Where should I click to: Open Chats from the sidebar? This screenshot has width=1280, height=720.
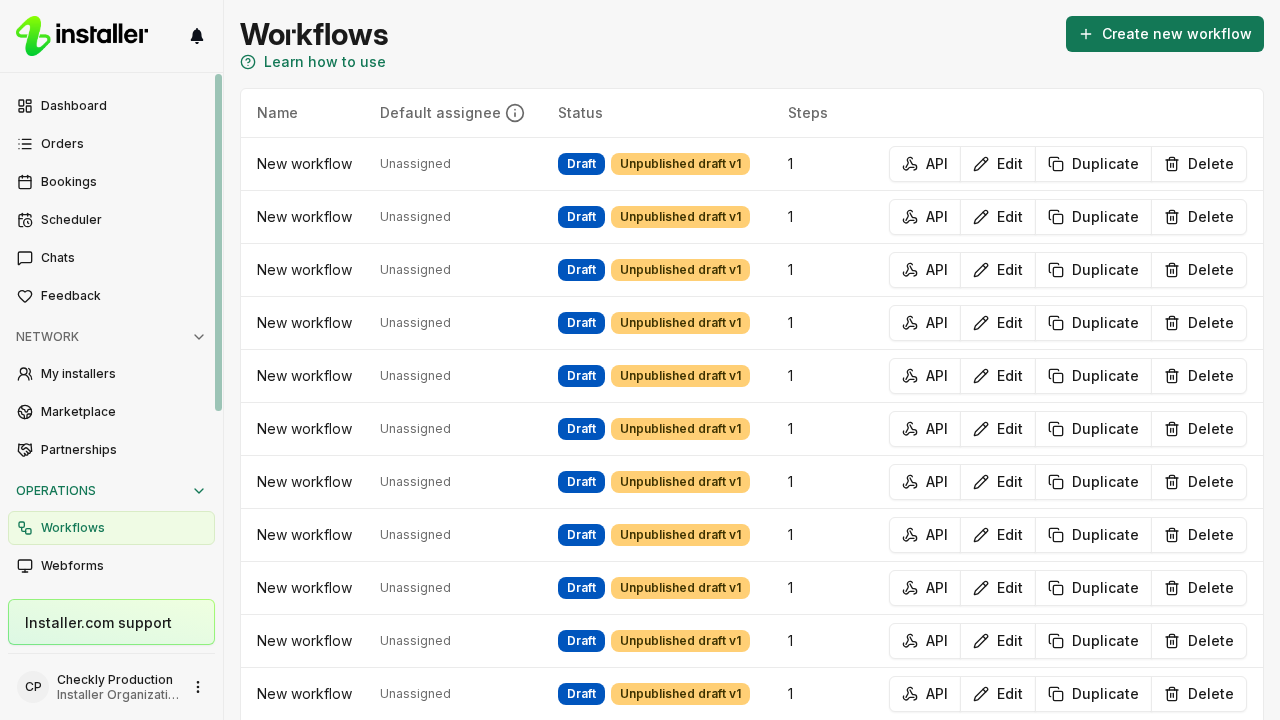(x=111, y=258)
